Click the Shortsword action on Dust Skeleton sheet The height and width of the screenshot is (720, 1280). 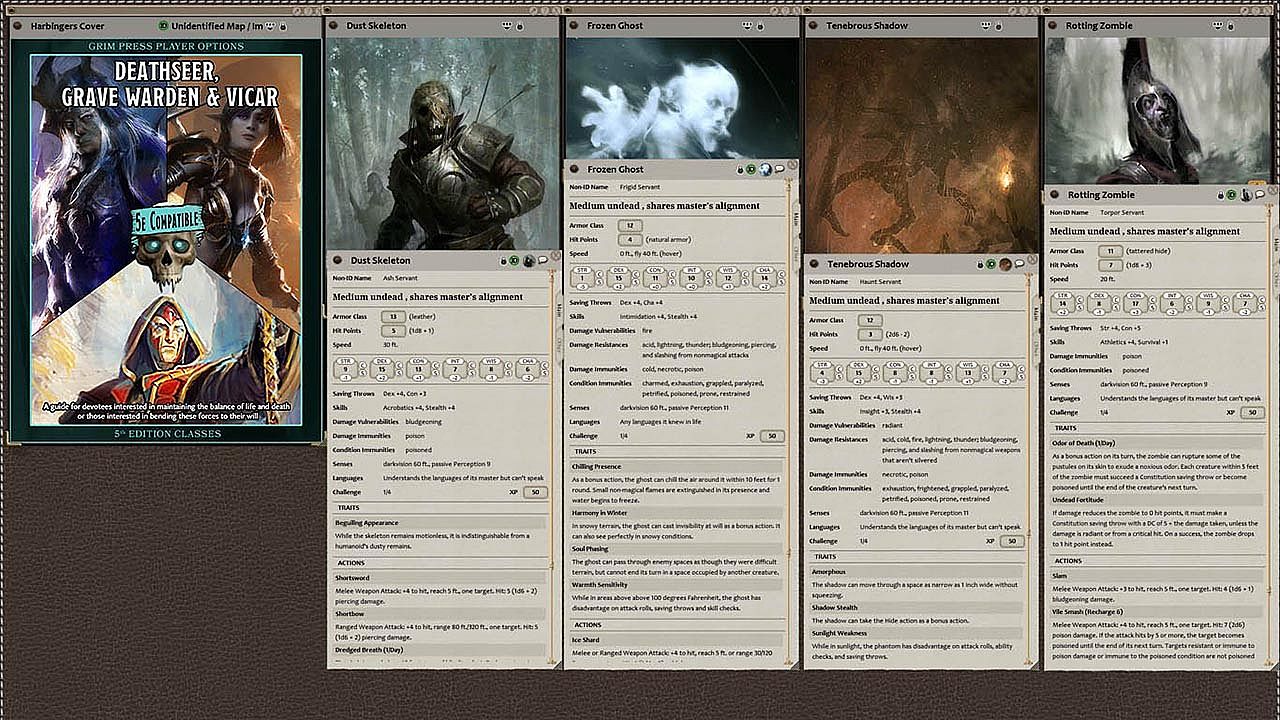pos(352,577)
